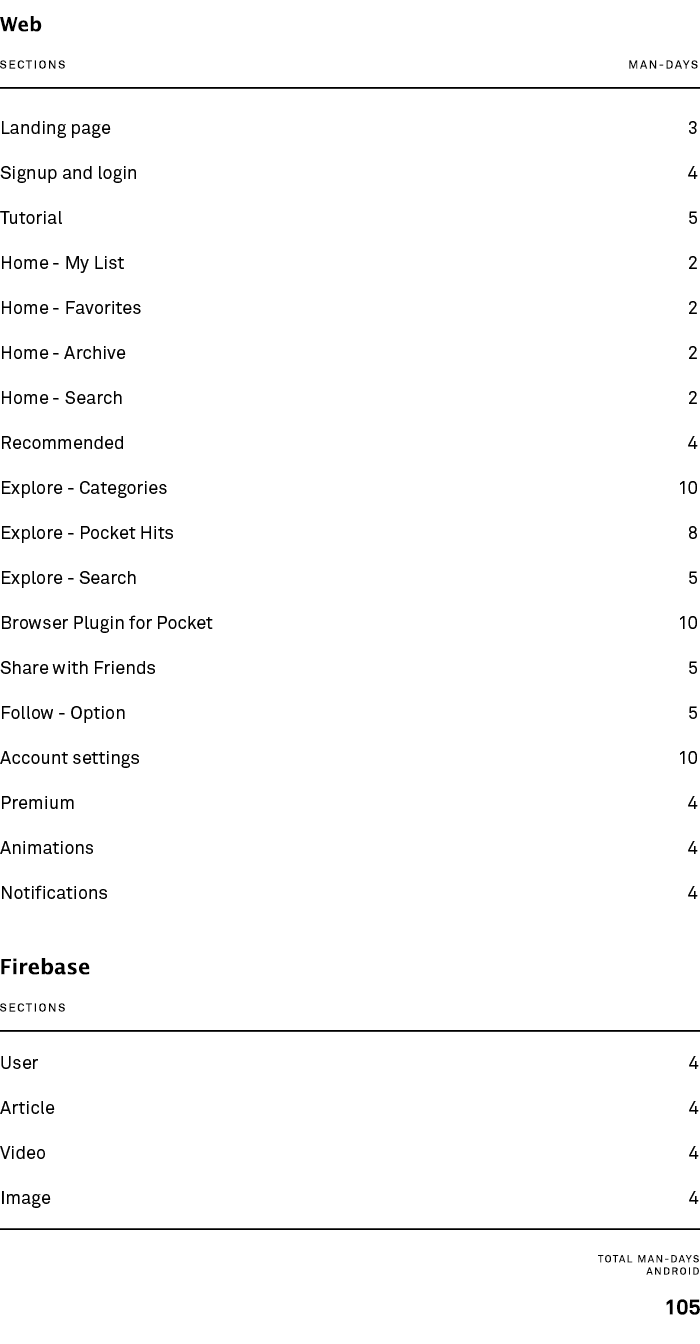
Task: Select Share with Friends entry
Action: (x=350, y=668)
